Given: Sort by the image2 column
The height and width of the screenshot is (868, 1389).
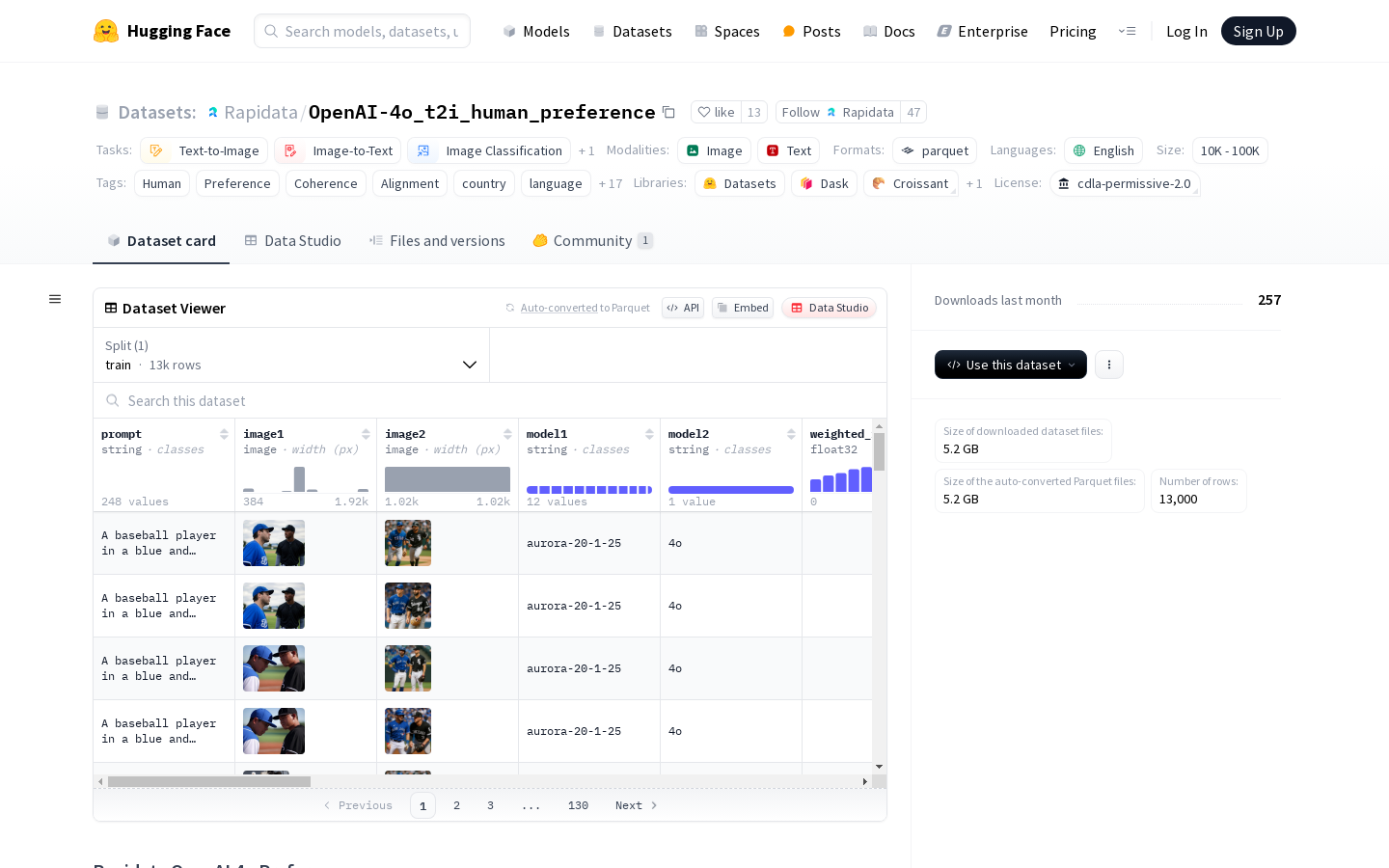Looking at the screenshot, I should [507, 434].
